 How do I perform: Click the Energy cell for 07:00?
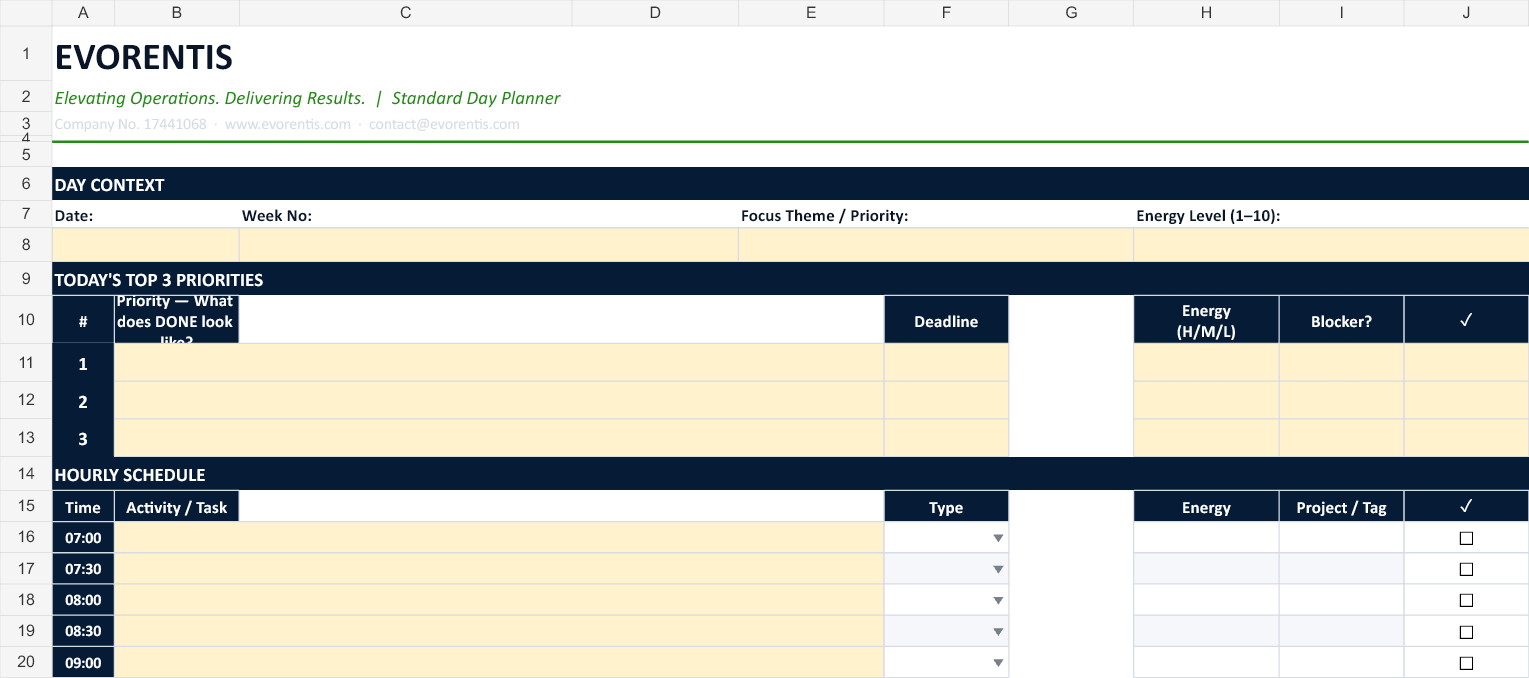click(x=1206, y=537)
